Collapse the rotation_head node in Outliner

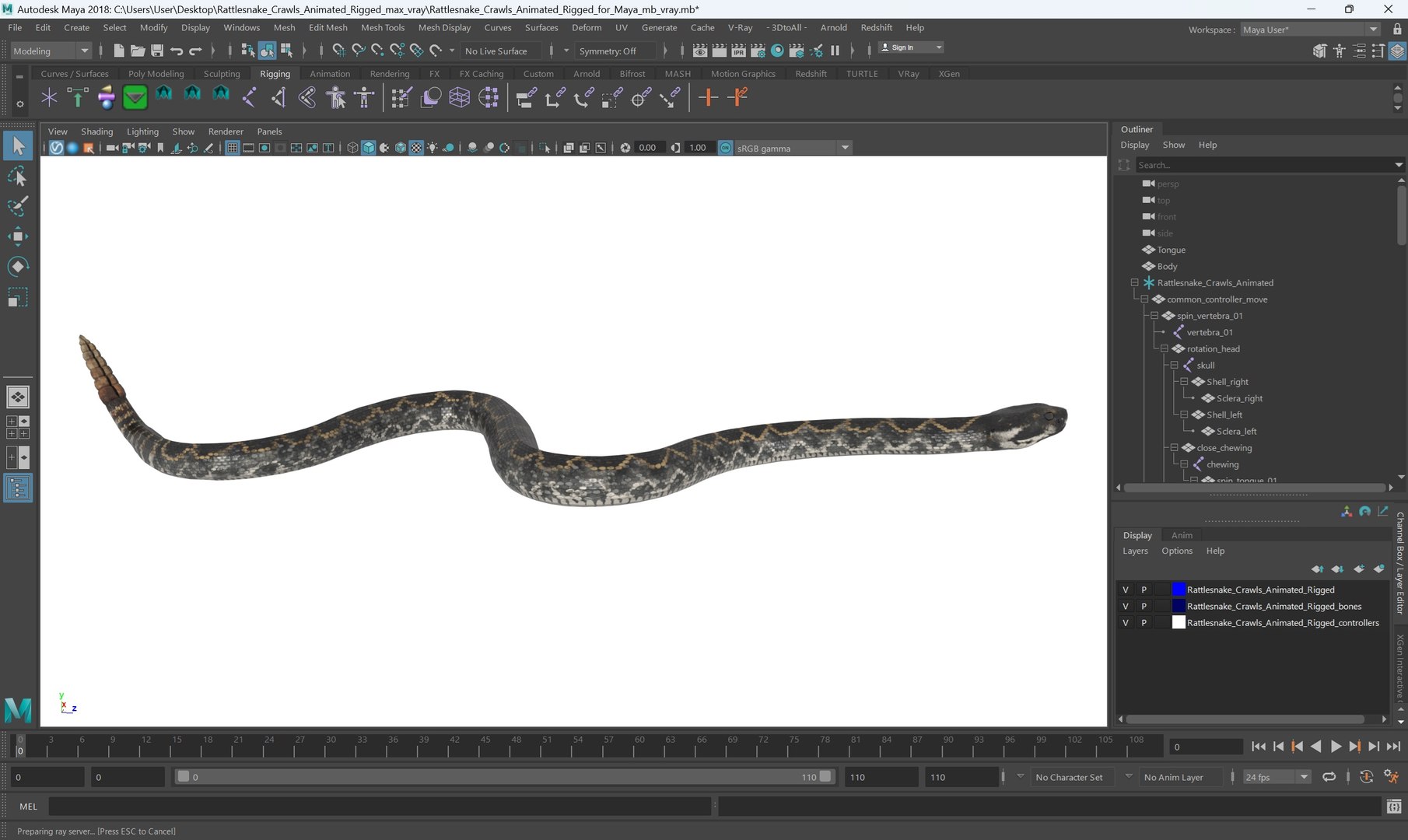pyautogui.click(x=1164, y=348)
